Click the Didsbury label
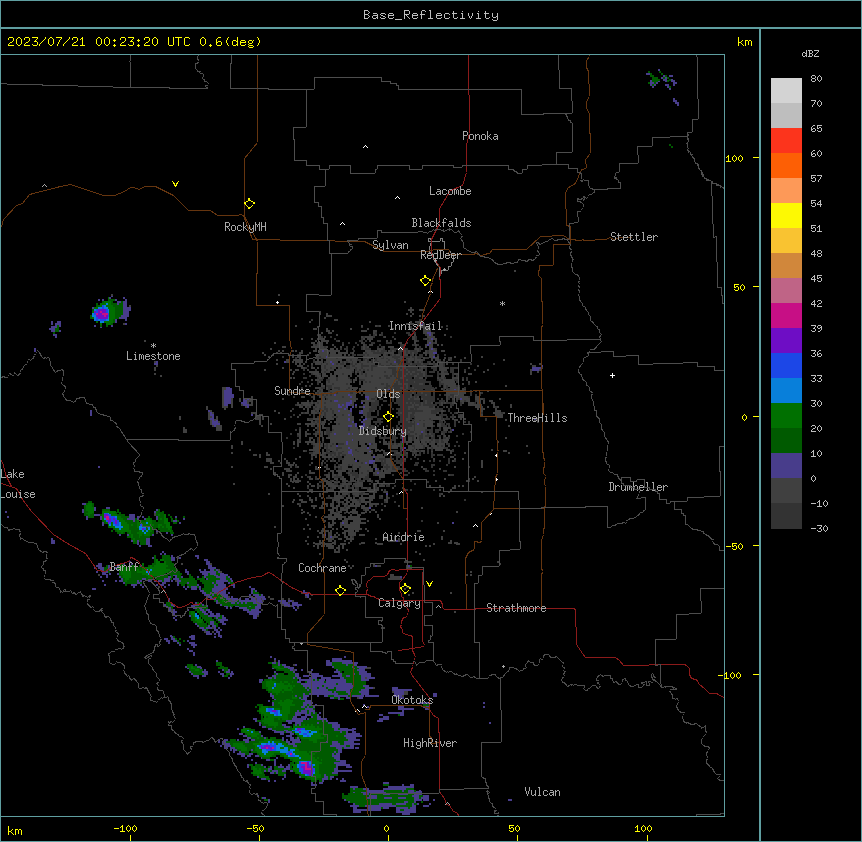862x842 pixels. tap(383, 431)
